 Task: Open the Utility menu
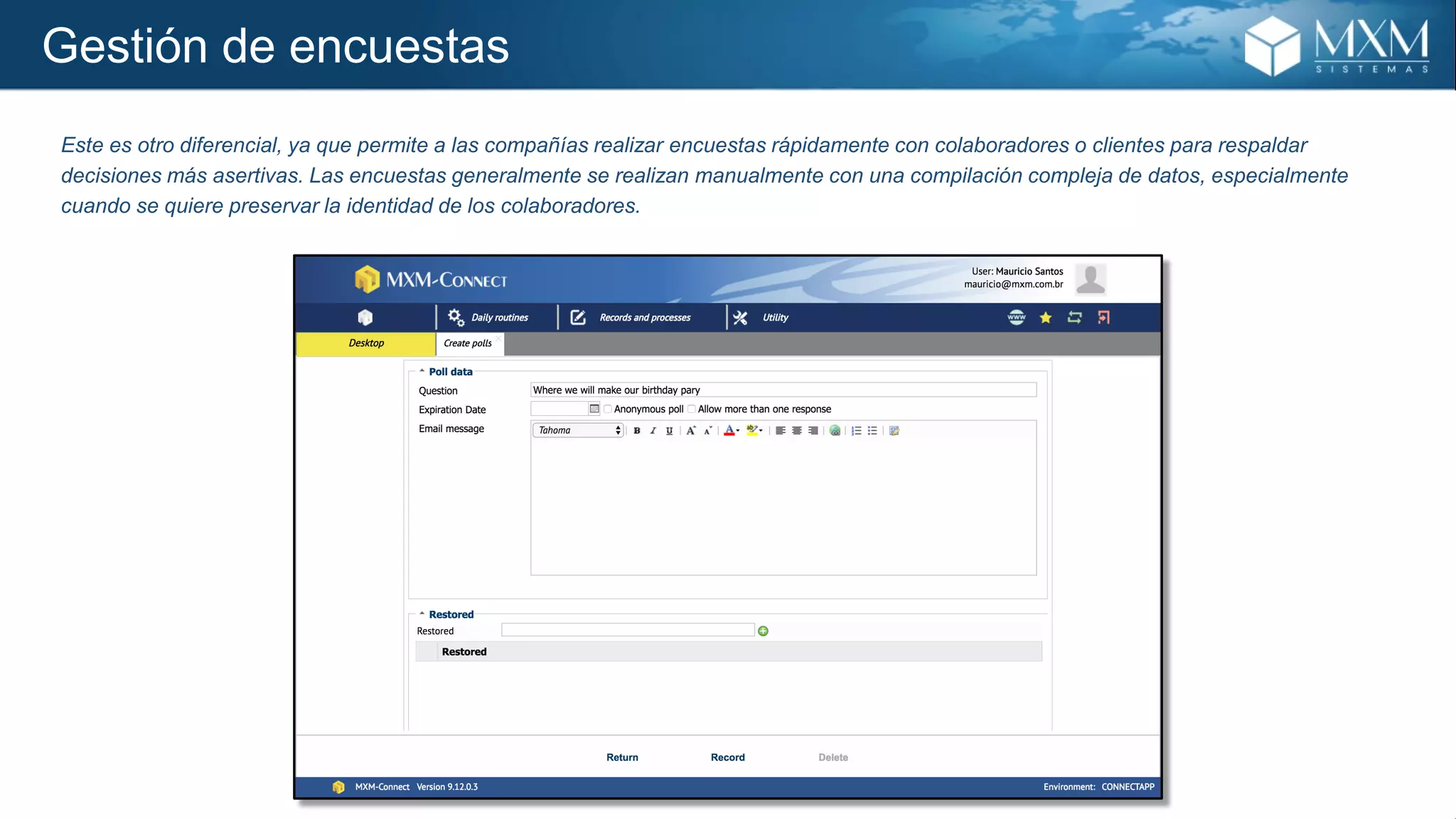pos(775,318)
